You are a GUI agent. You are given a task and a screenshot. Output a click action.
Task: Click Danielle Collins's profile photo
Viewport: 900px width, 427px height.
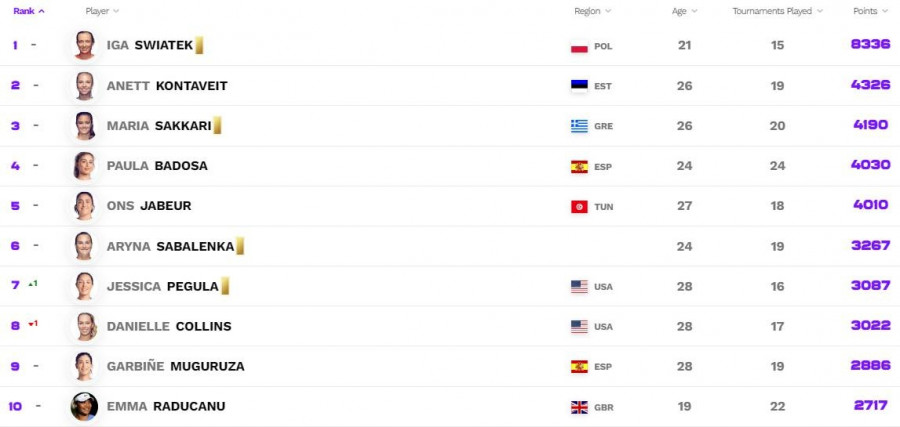pyautogui.click(x=84, y=326)
